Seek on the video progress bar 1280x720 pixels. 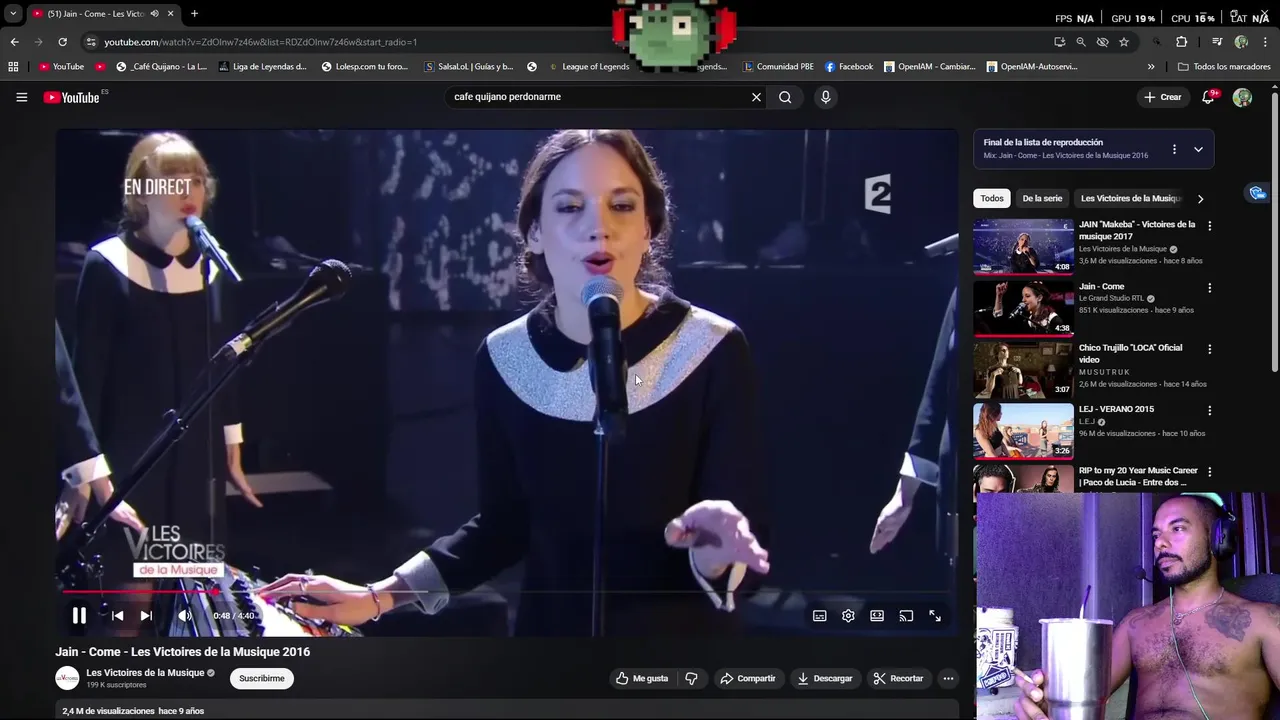[506, 592]
